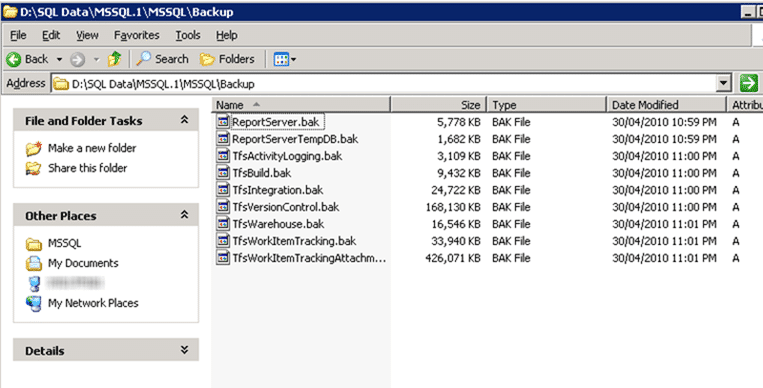Click the ReportServer.bak file name

click(x=276, y=122)
